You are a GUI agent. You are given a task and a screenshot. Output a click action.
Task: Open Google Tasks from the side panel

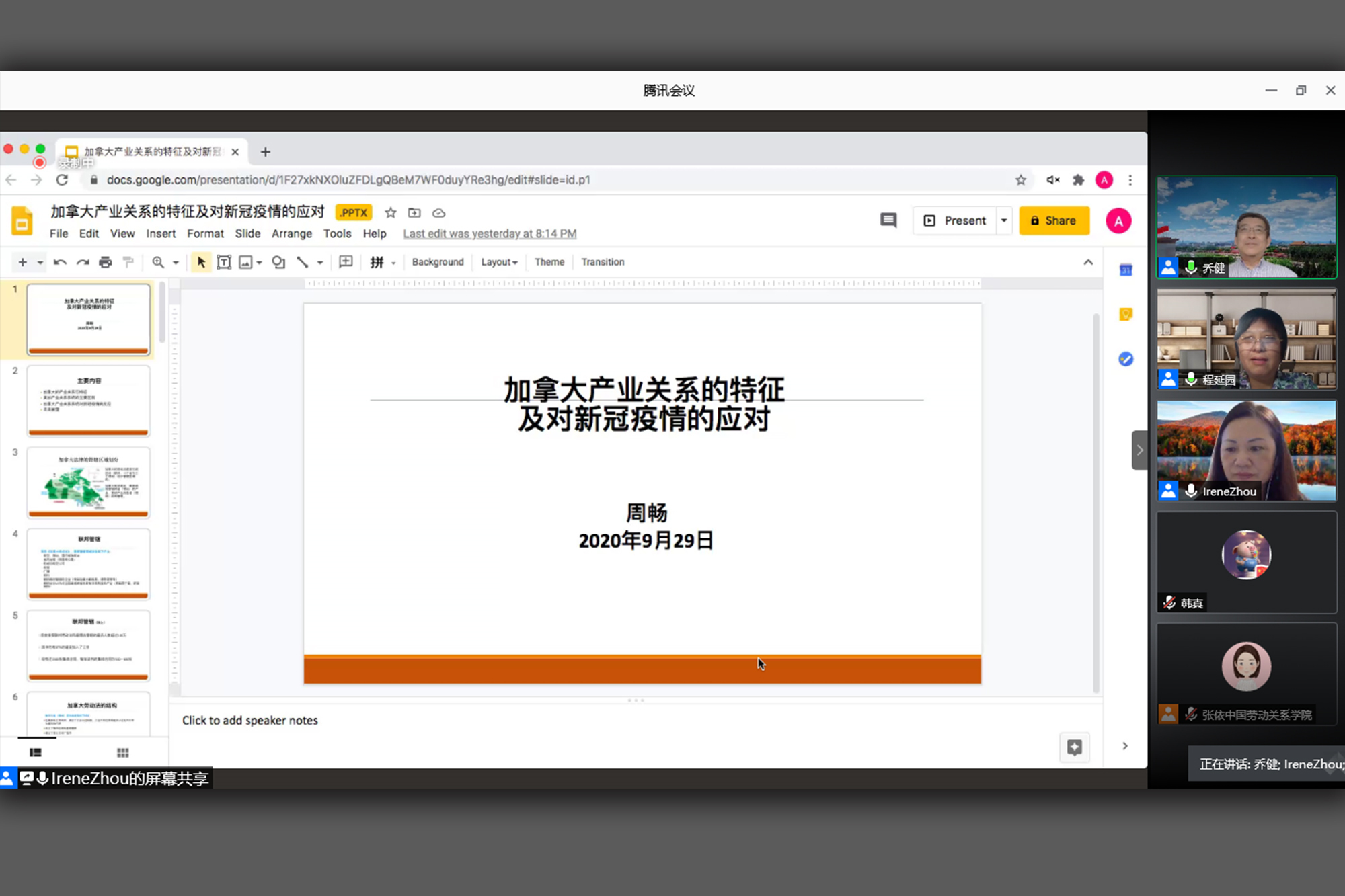click(1126, 359)
